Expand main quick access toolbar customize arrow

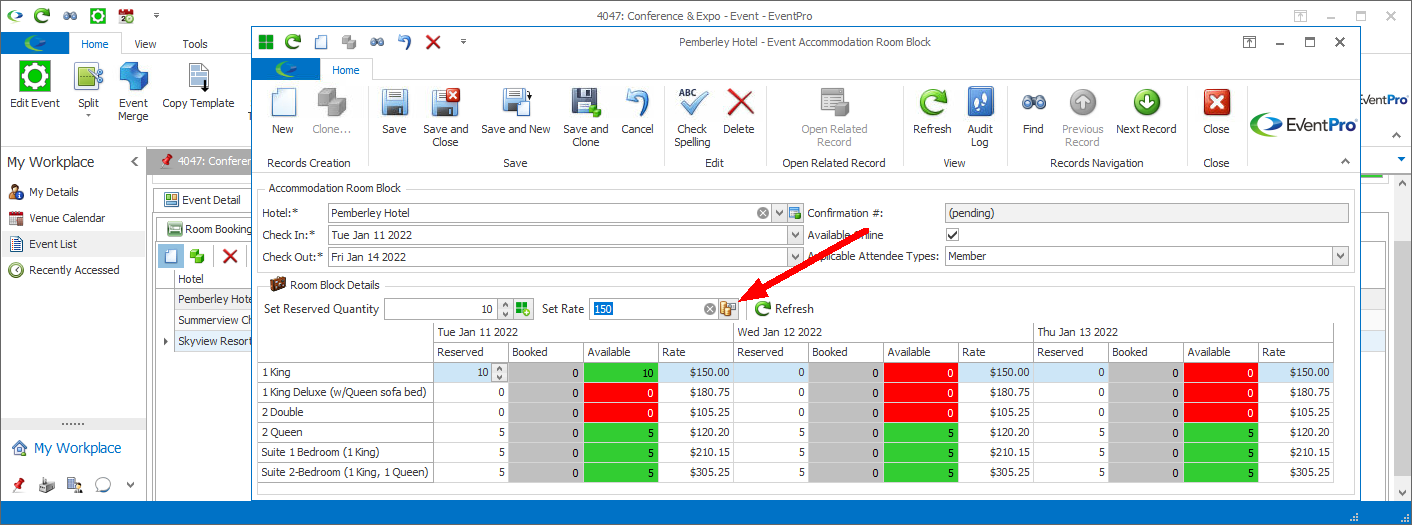point(157,16)
